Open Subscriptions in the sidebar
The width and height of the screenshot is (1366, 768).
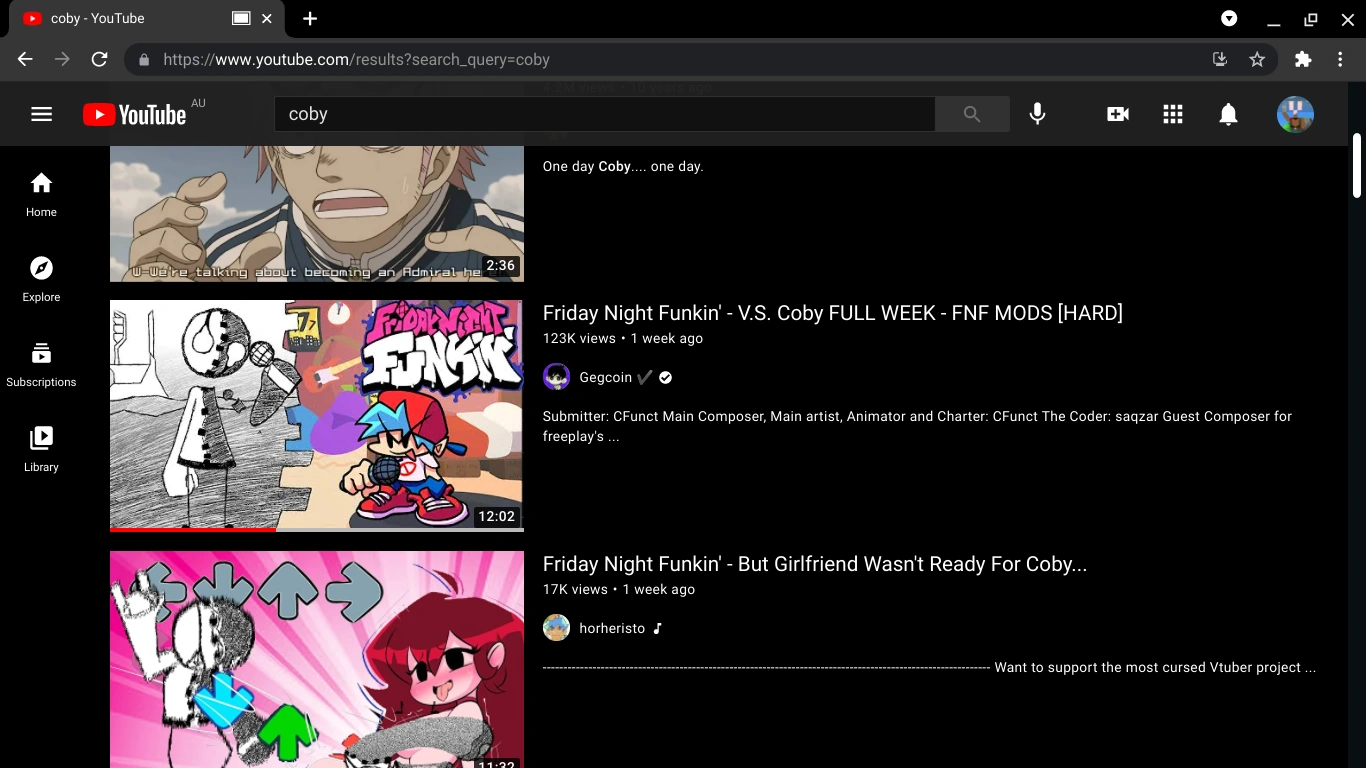(41, 364)
